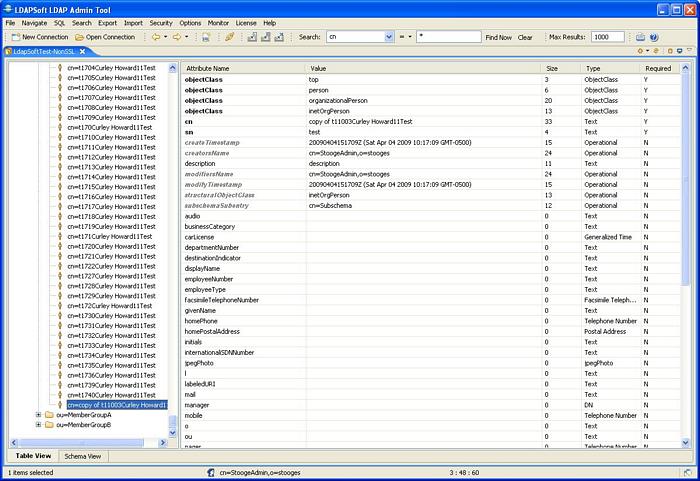700x481 pixels.
Task: Switch to the Schema View tab
Action: click(82, 456)
